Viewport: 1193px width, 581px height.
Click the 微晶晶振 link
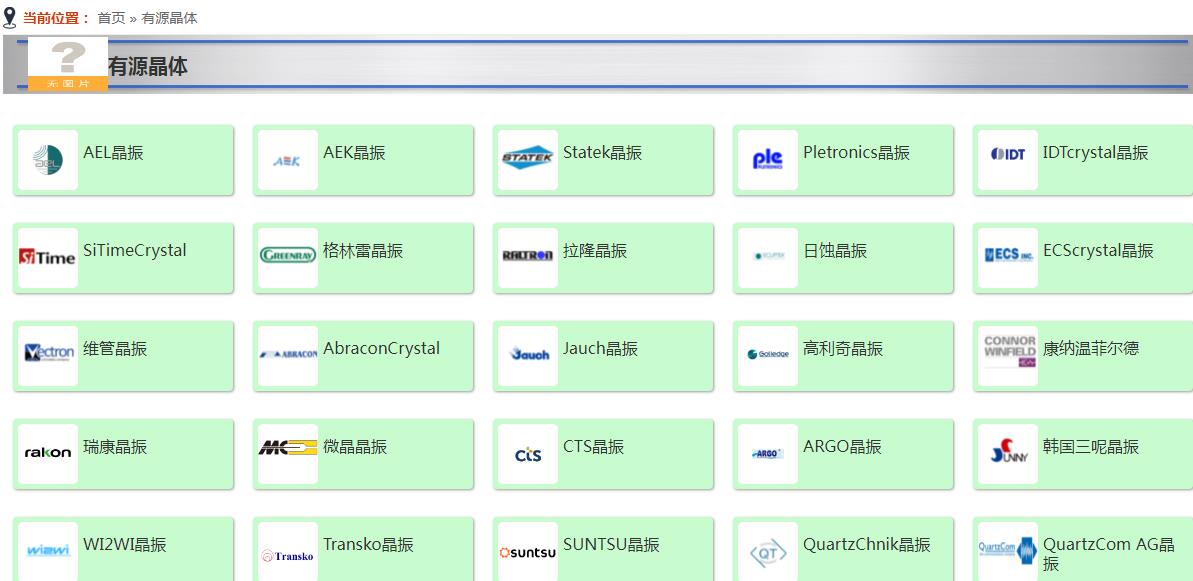tap(355, 447)
